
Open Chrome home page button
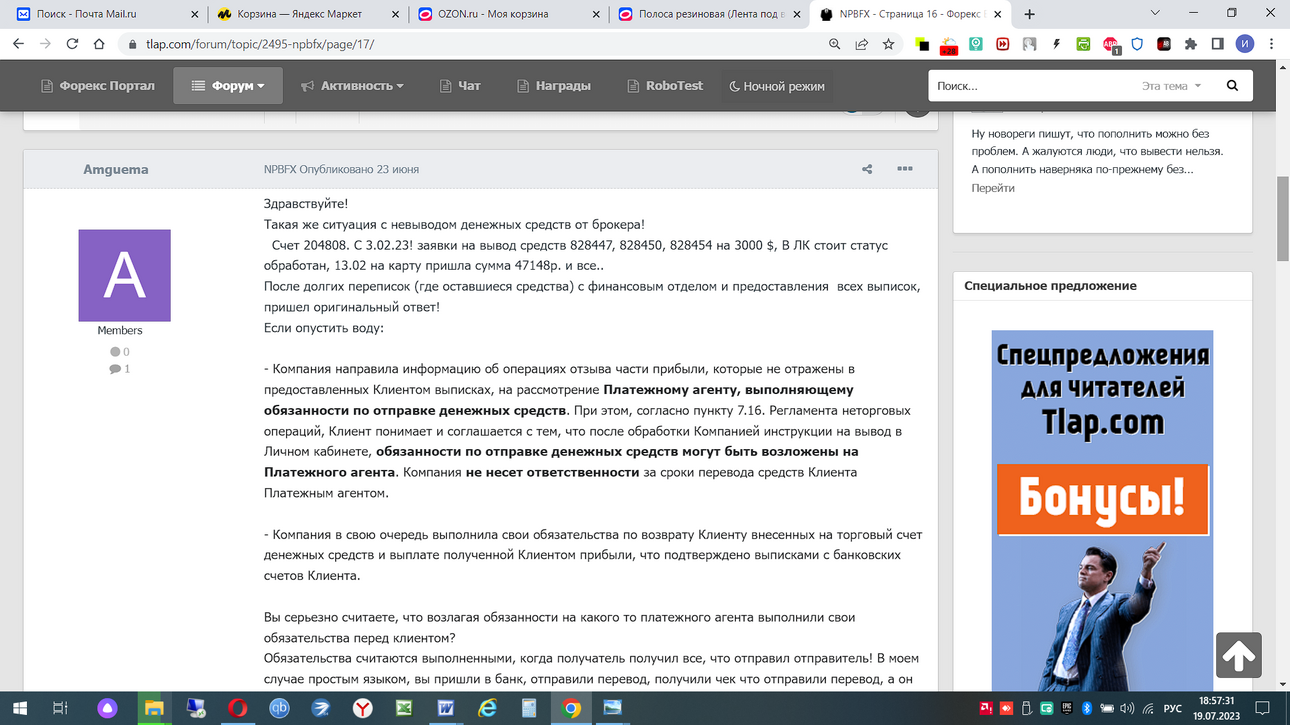pos(99,44)
